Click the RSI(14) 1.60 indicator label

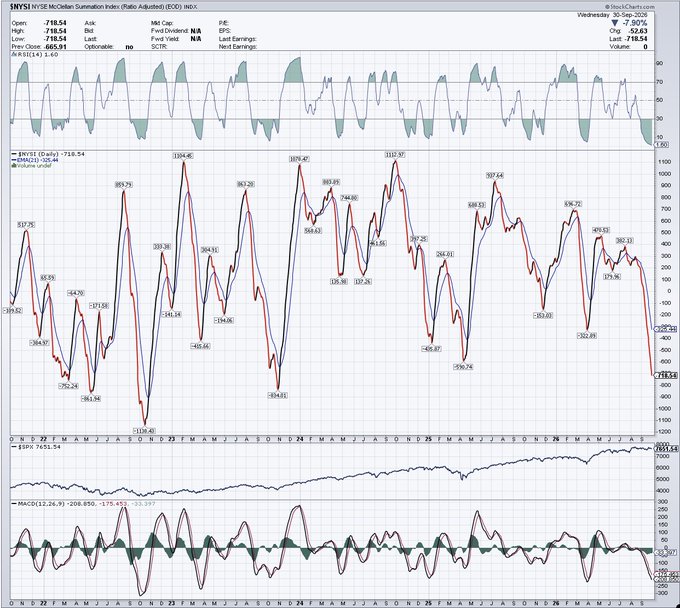[x=36, y=55]
